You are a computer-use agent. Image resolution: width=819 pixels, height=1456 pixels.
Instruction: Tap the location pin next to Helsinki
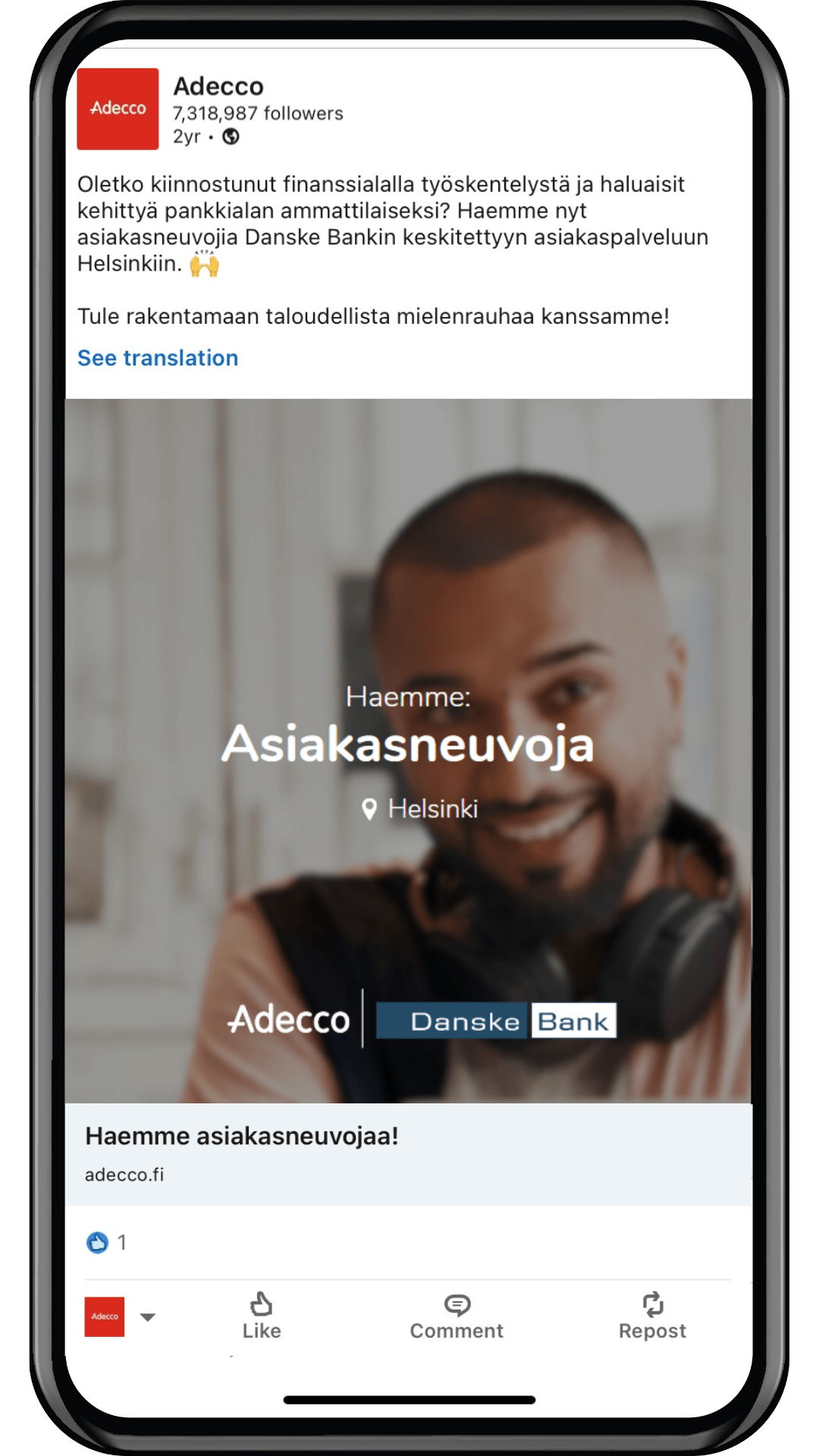click(x=369, y=809)
